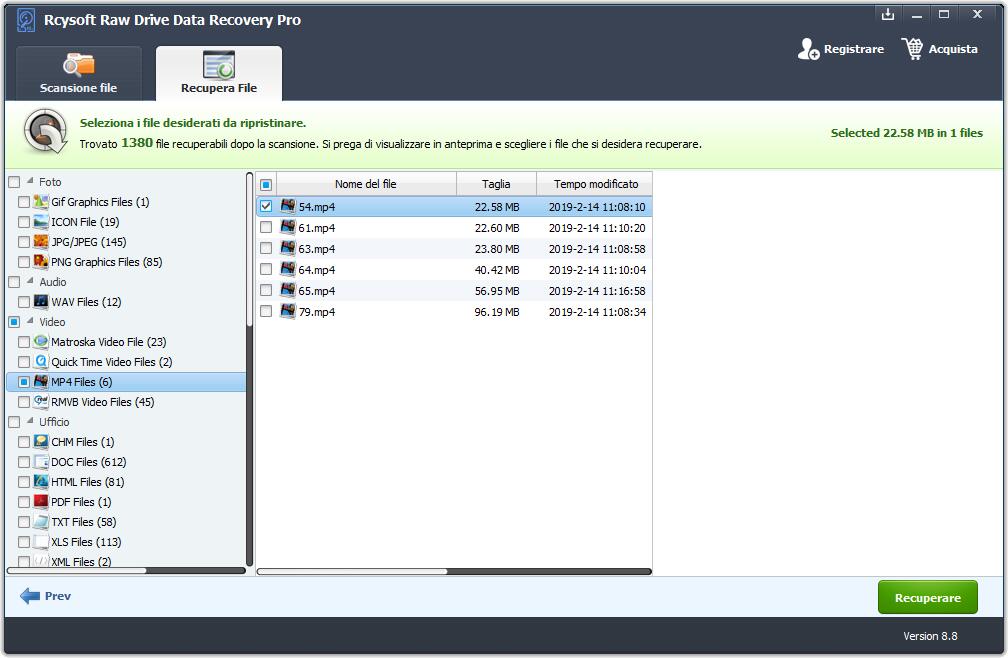Click the download icon in title bar

click(x=887, y=14)
